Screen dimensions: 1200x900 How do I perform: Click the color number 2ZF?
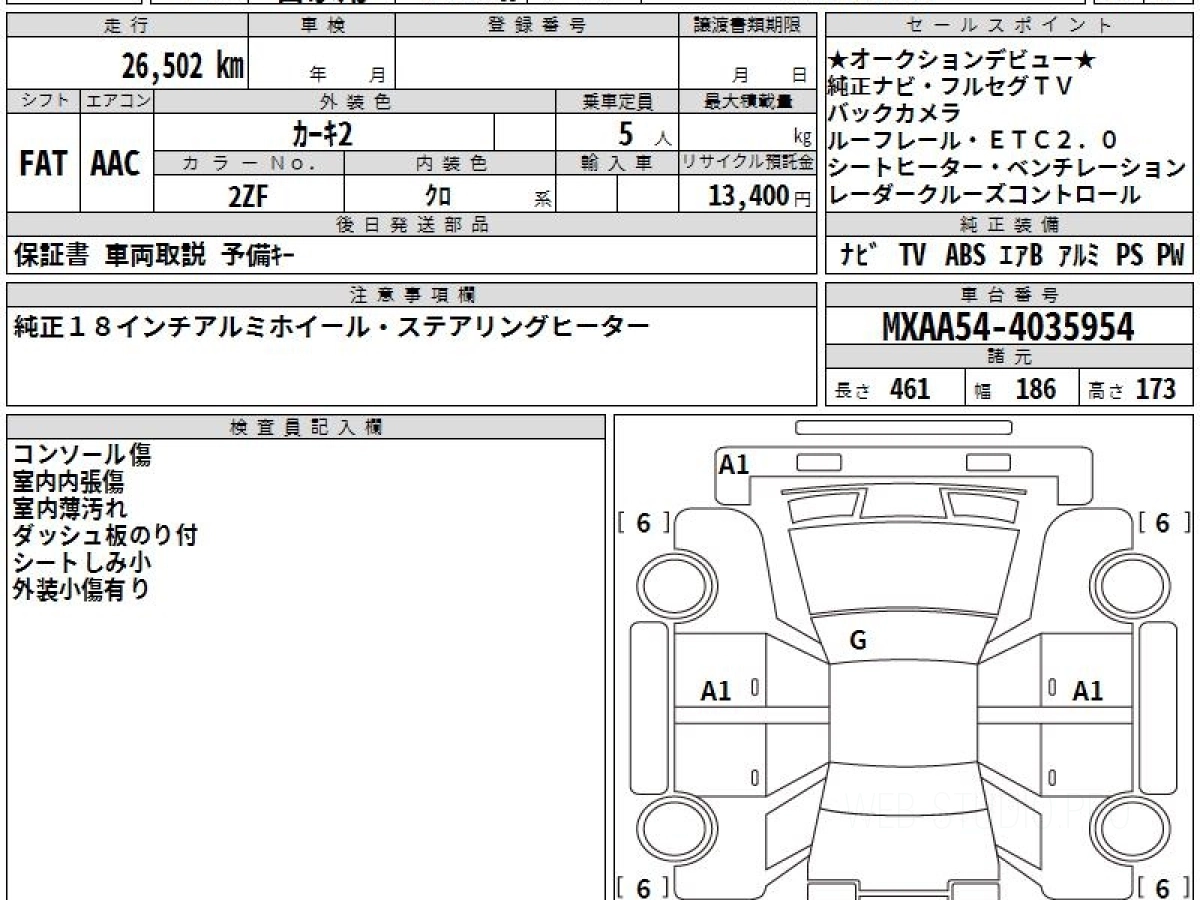[x=248, y=195]
